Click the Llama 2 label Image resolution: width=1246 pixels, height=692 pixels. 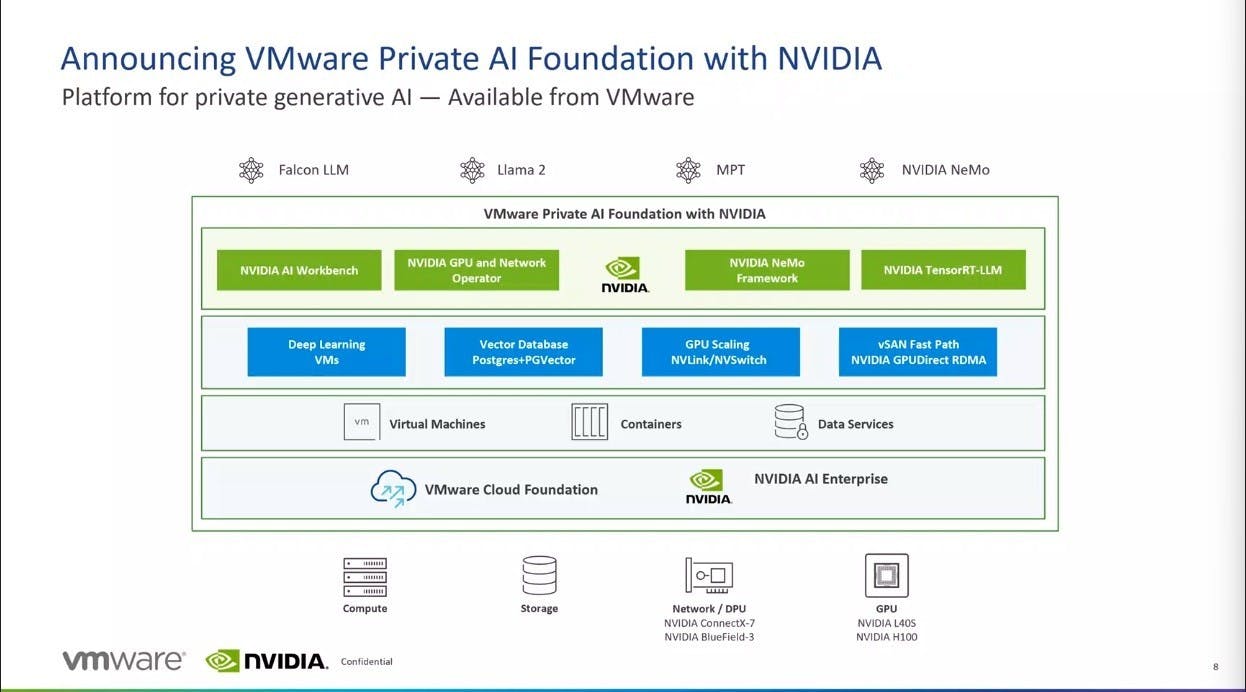(x=521, y=170)
